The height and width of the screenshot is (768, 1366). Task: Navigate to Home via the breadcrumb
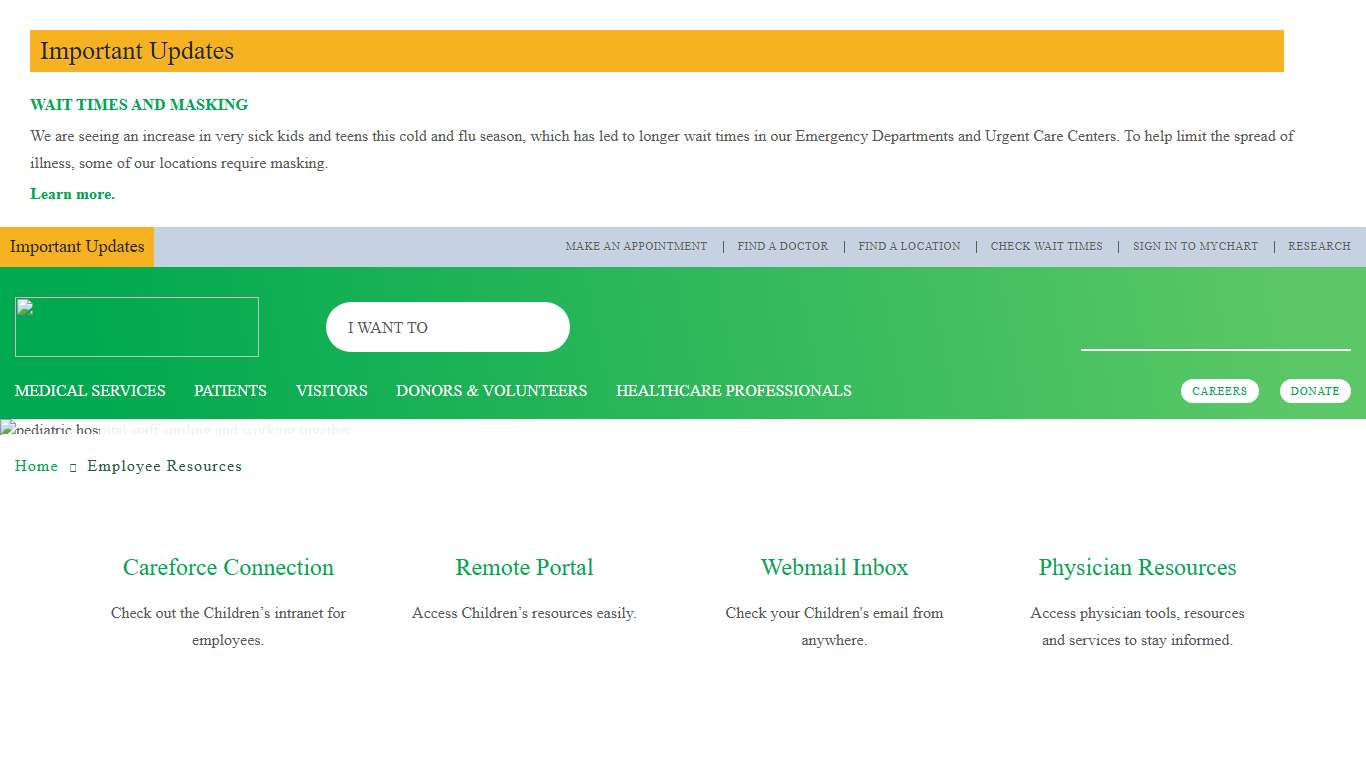(x=36, y=466)
